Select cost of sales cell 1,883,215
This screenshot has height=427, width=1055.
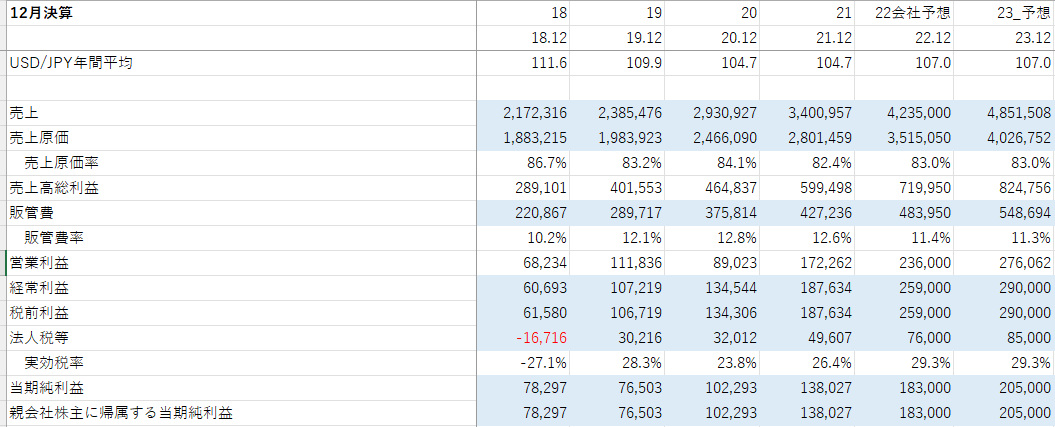pyautogui.click(x=523, y=139)
